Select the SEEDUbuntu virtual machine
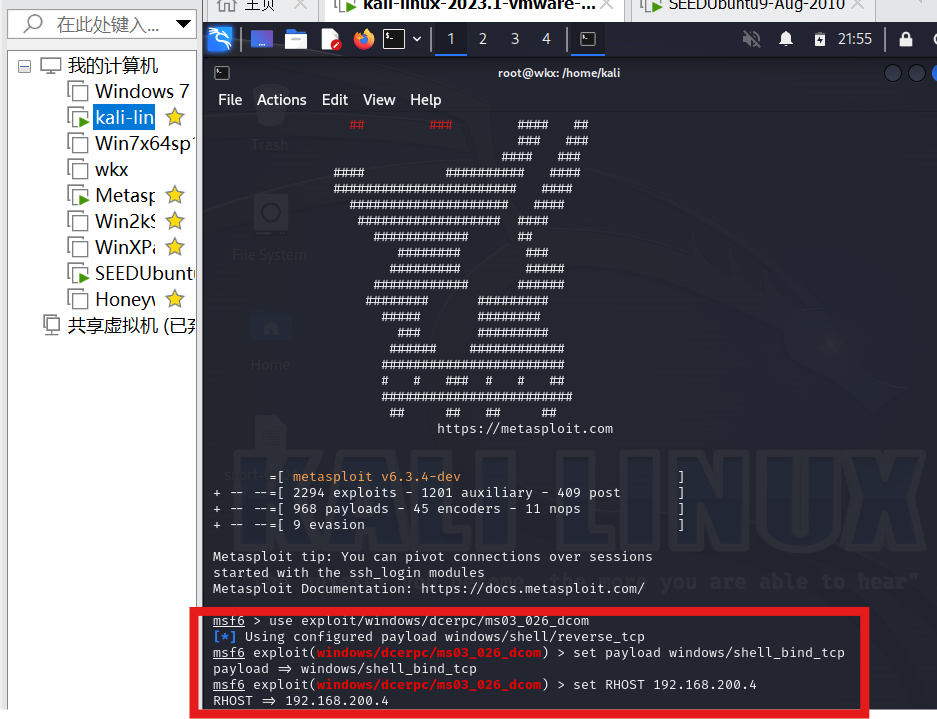 coord(144,273)
